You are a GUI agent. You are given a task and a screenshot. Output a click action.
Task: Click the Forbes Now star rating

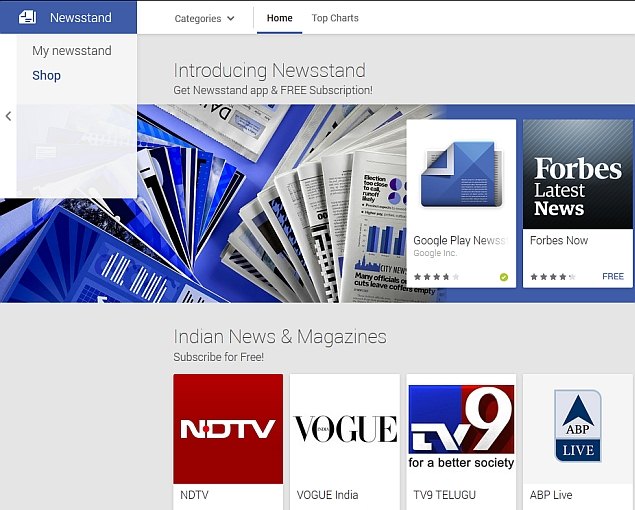click(x=553, y=277)
